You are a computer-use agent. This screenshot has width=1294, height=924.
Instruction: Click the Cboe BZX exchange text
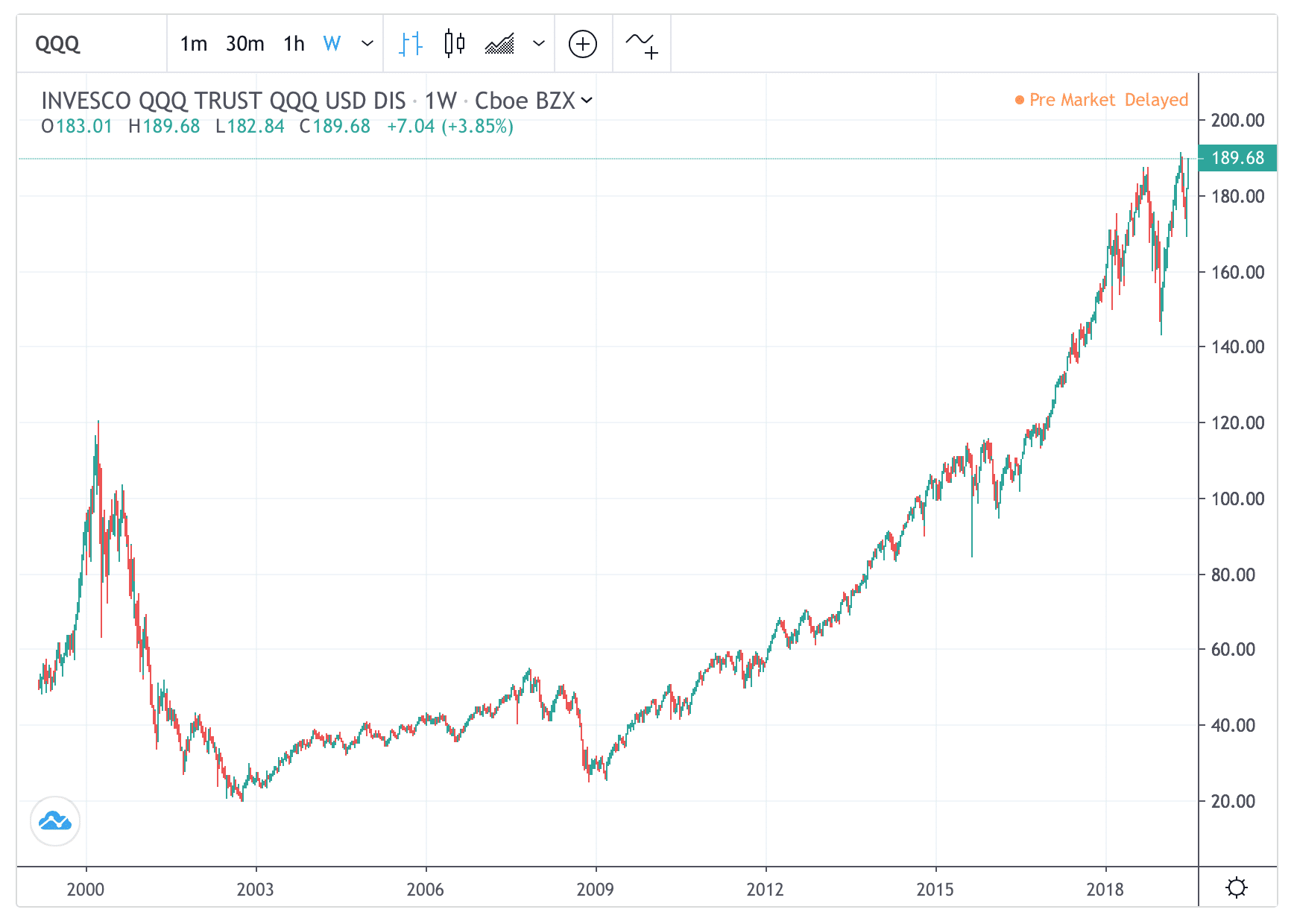pyautogui.click(x=525, y=101)
